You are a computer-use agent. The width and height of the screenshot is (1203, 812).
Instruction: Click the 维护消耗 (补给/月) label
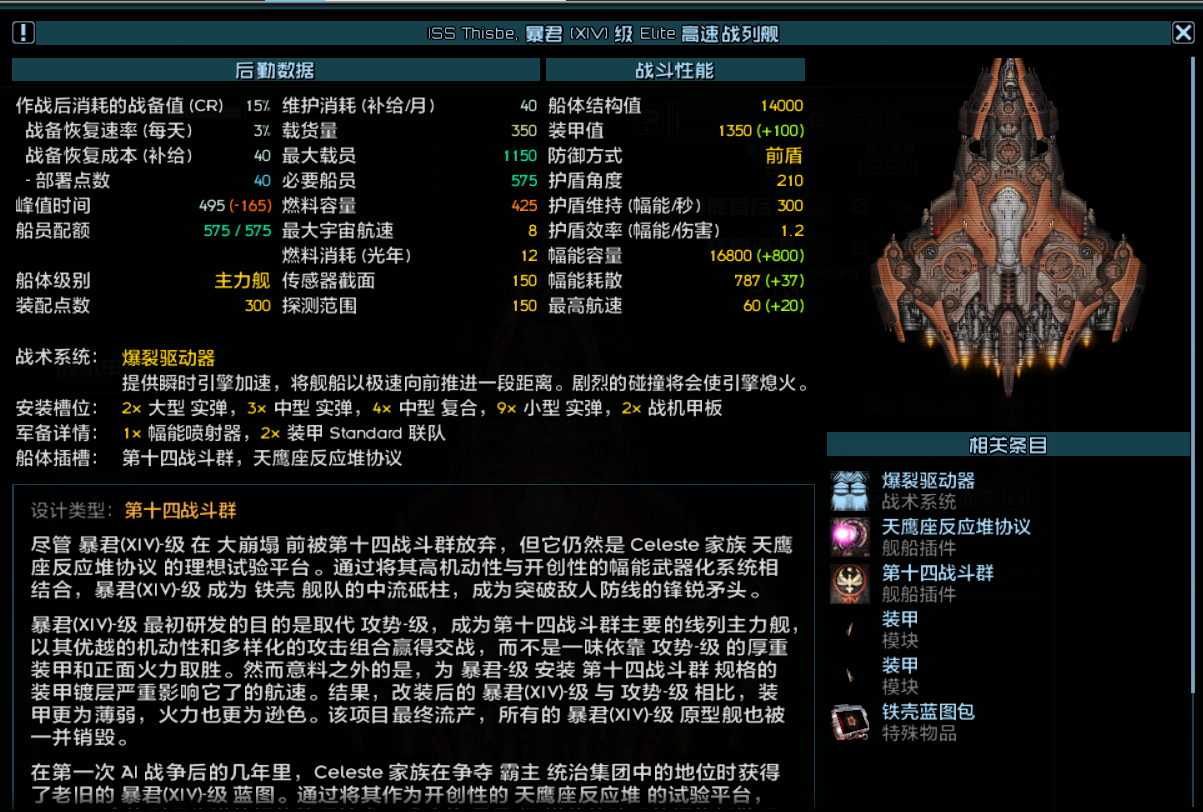point(359,106)
